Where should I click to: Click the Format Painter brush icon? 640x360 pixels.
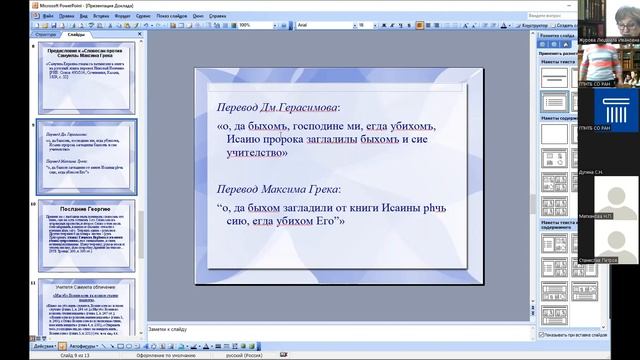click(x=136, y=25)
